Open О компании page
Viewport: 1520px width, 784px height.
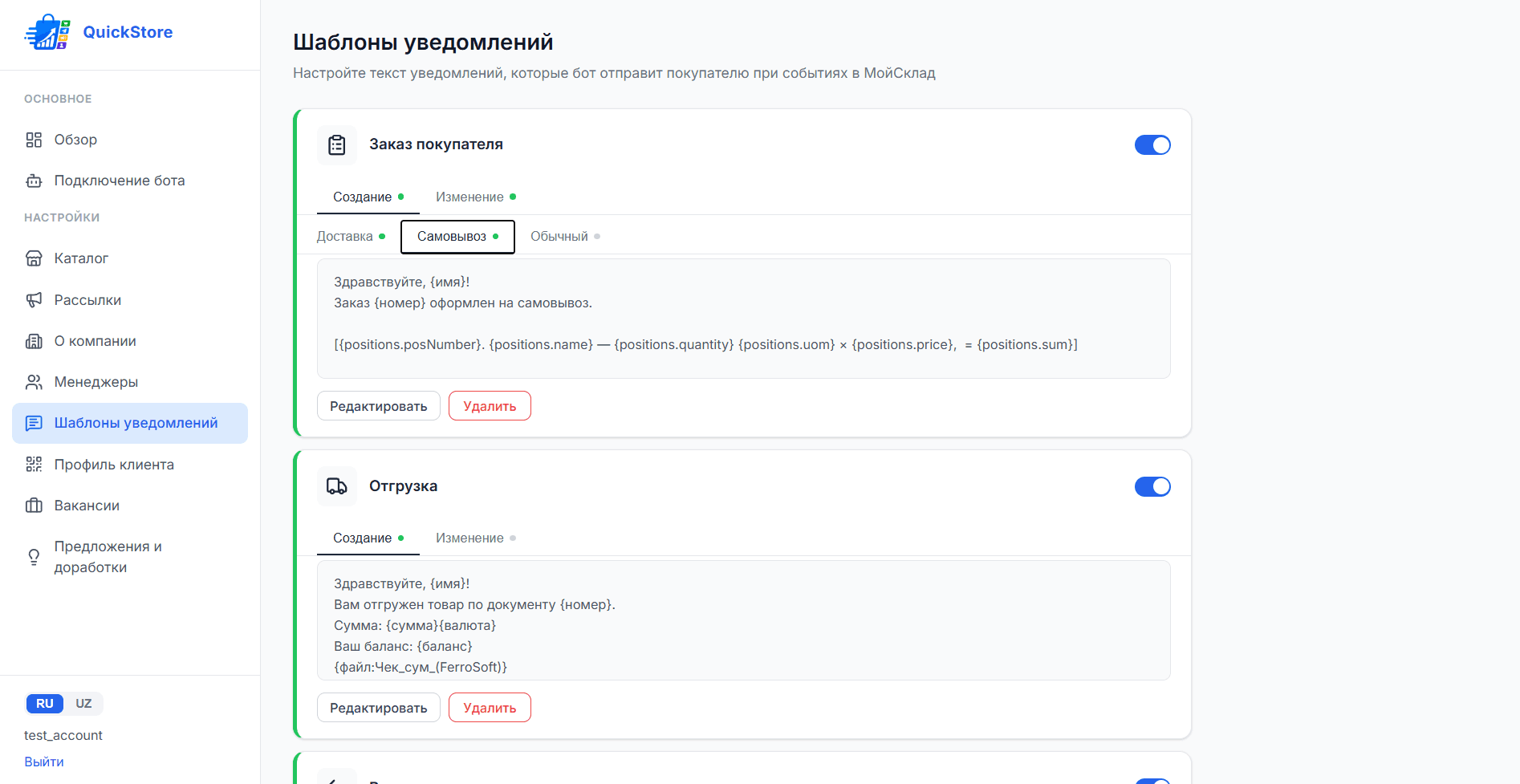tap(130, 341)
